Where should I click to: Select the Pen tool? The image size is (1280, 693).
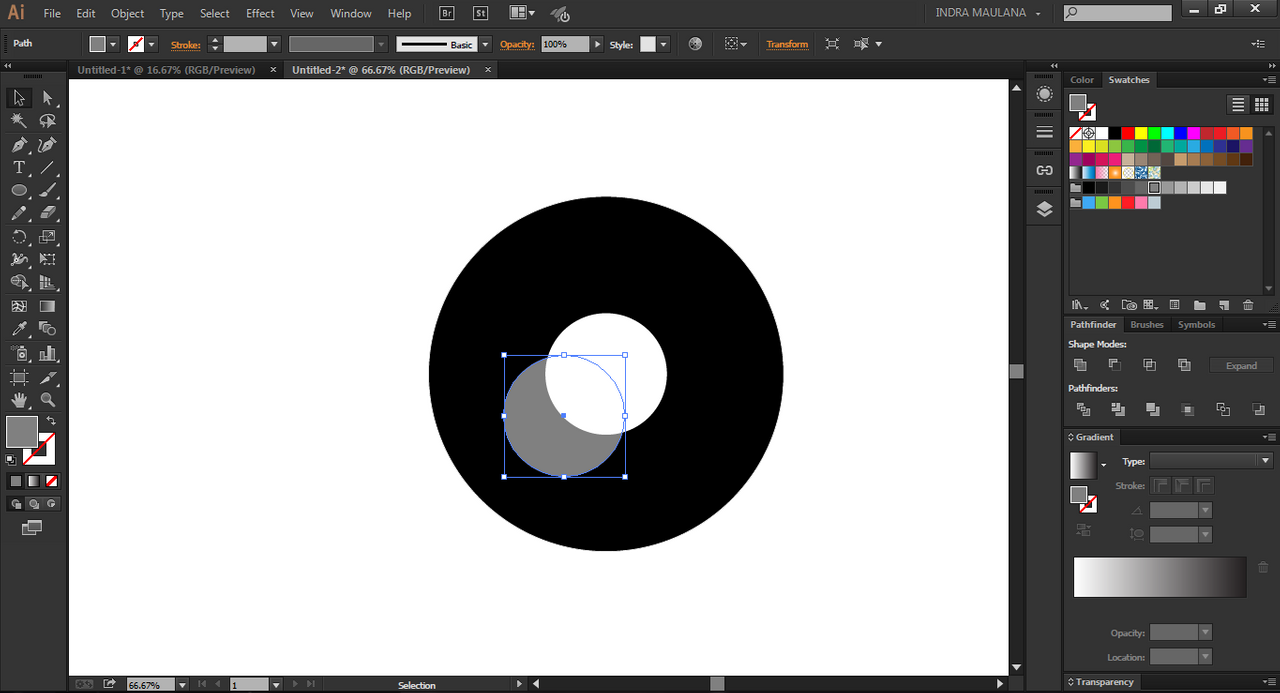point(18,145)
